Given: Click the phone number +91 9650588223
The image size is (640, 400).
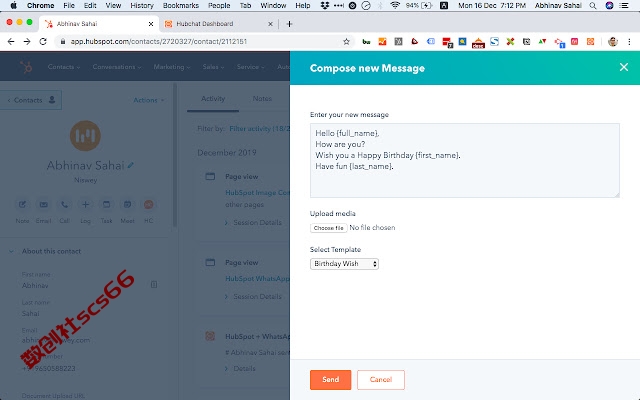Looking at the screenshot, I should click(x=49, y=369).
